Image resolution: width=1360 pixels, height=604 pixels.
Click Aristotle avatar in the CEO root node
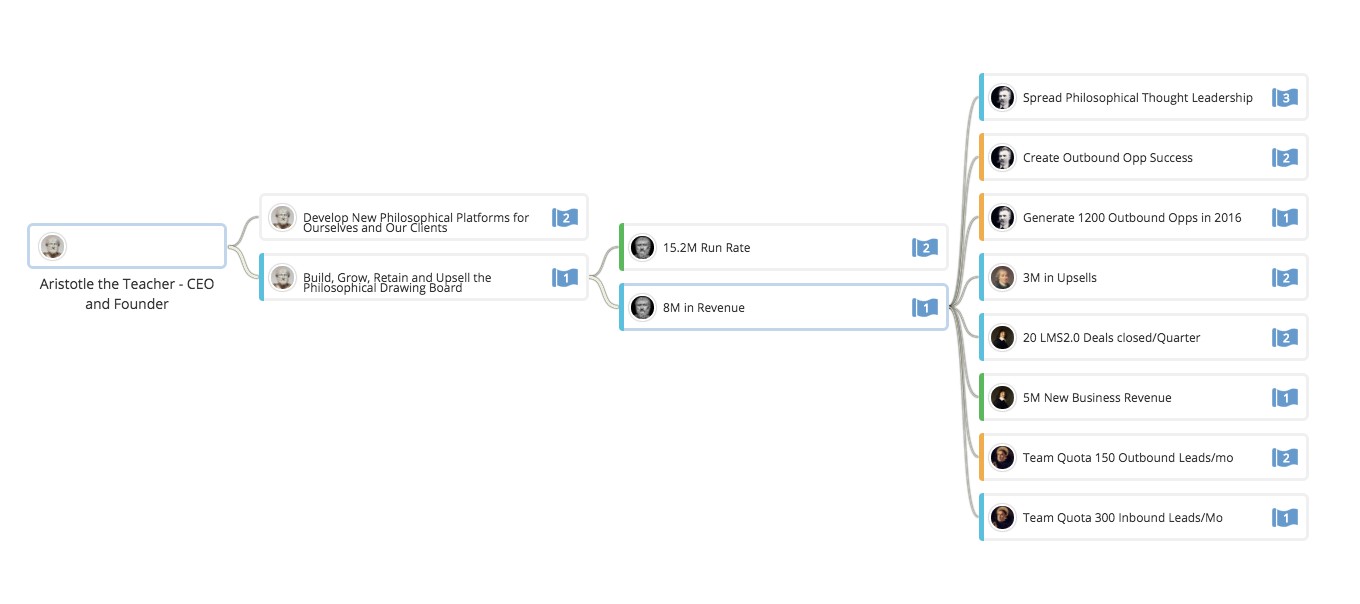pyautogui.click(x=53, y=247)
